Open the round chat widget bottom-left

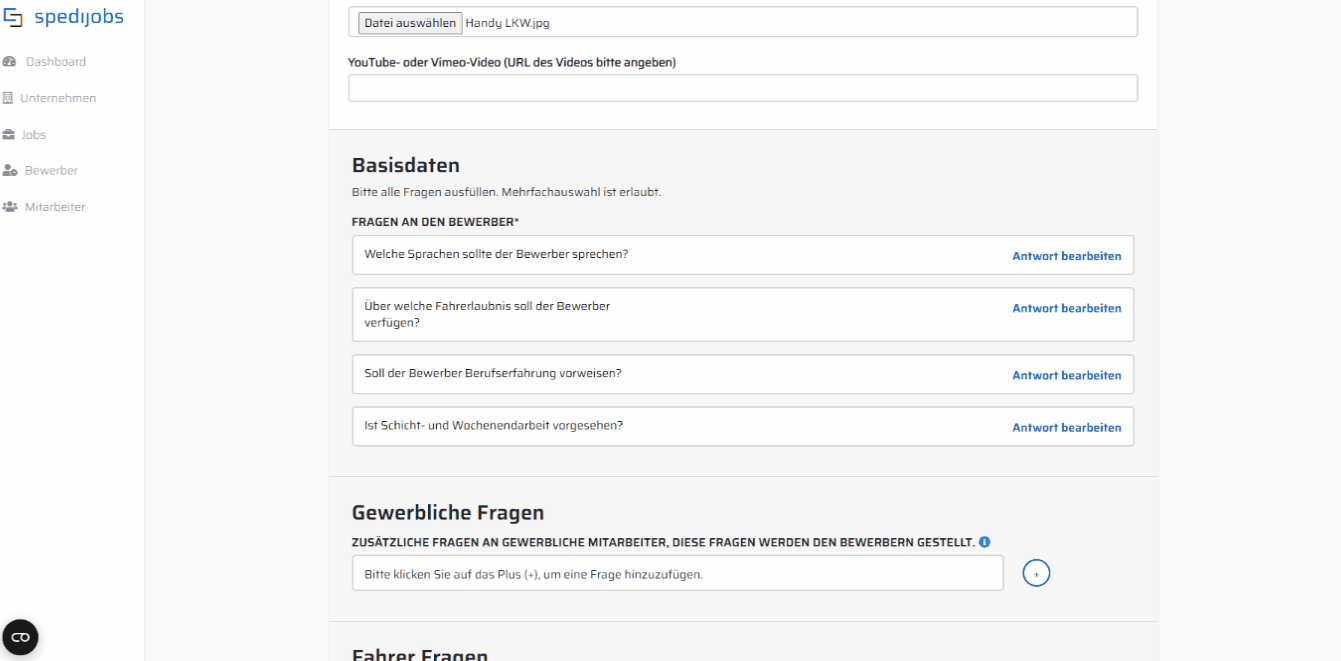point(20,637)
